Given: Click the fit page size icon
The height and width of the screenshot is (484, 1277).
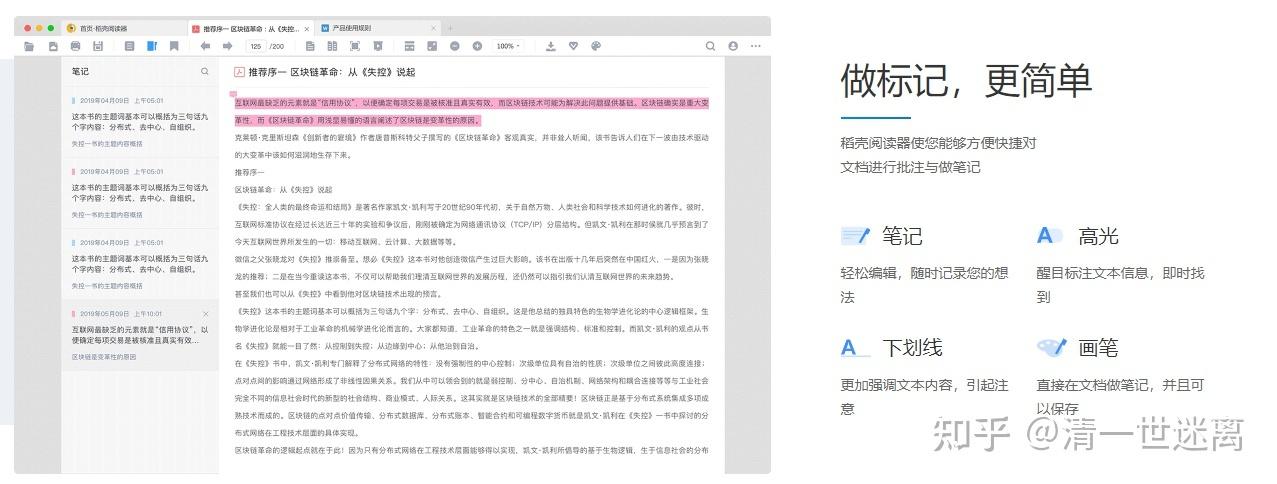Looking at the screenshot, I should pos(432,46).
